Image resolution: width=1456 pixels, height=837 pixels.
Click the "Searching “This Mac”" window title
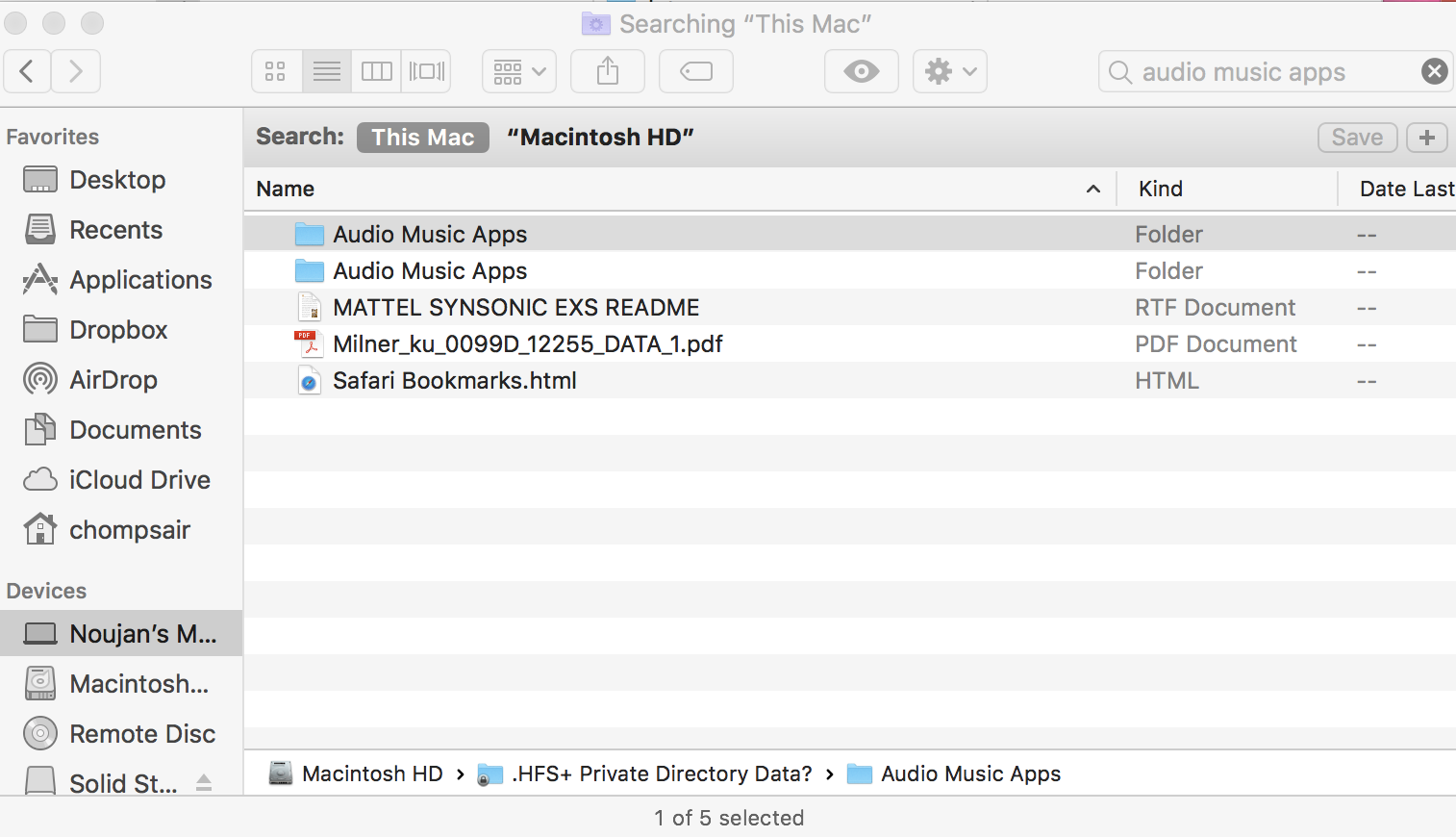pos(745,24)
